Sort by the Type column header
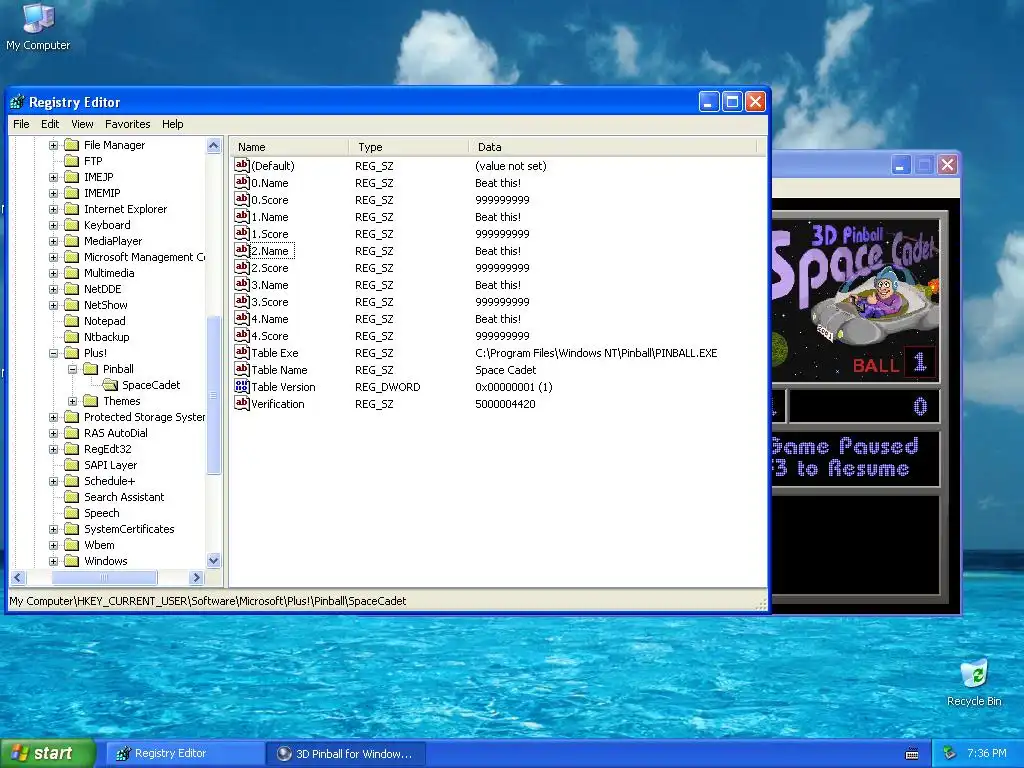 [x=408, y=147]
